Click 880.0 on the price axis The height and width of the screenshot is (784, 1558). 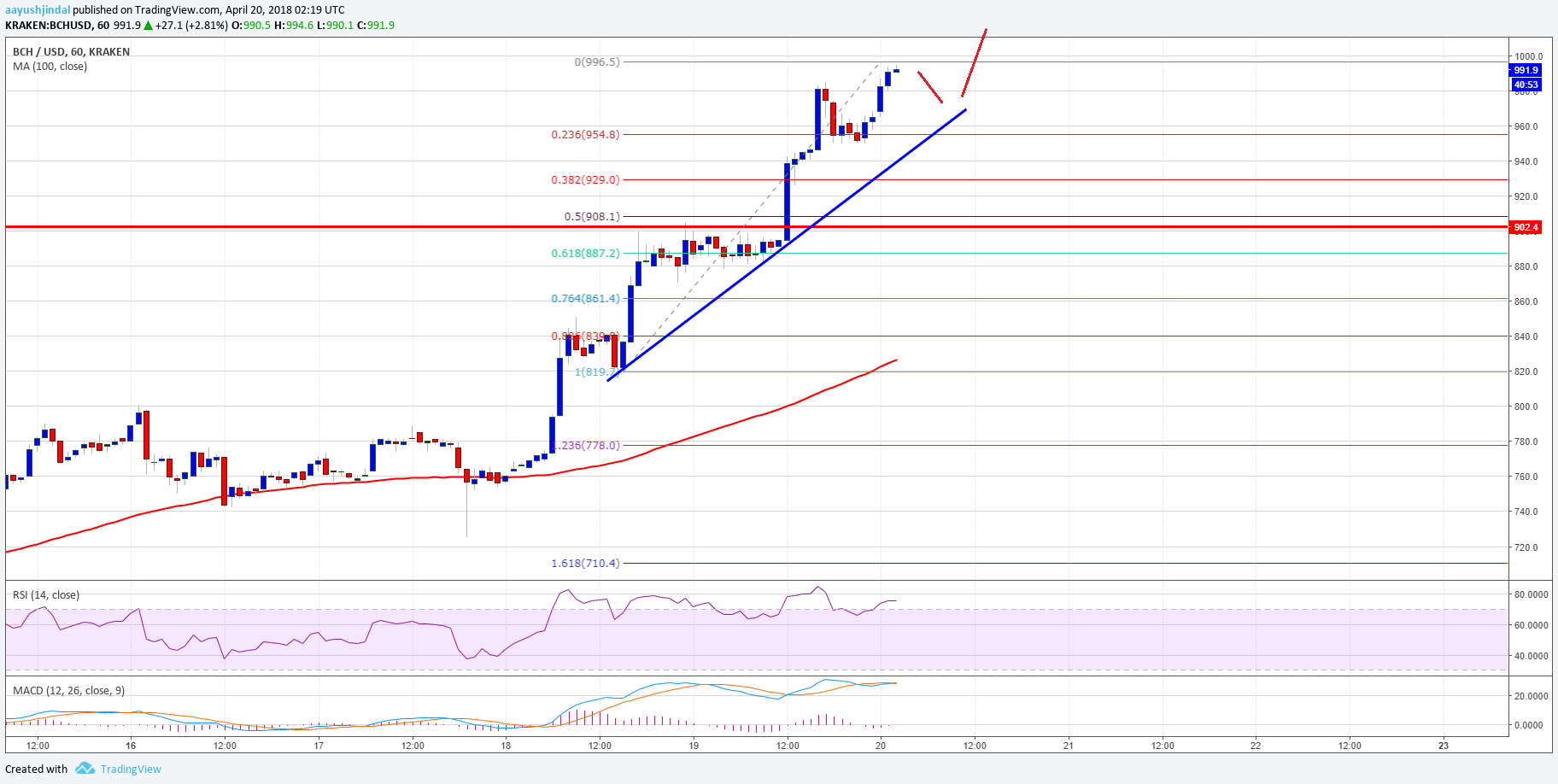(1526, 266)
